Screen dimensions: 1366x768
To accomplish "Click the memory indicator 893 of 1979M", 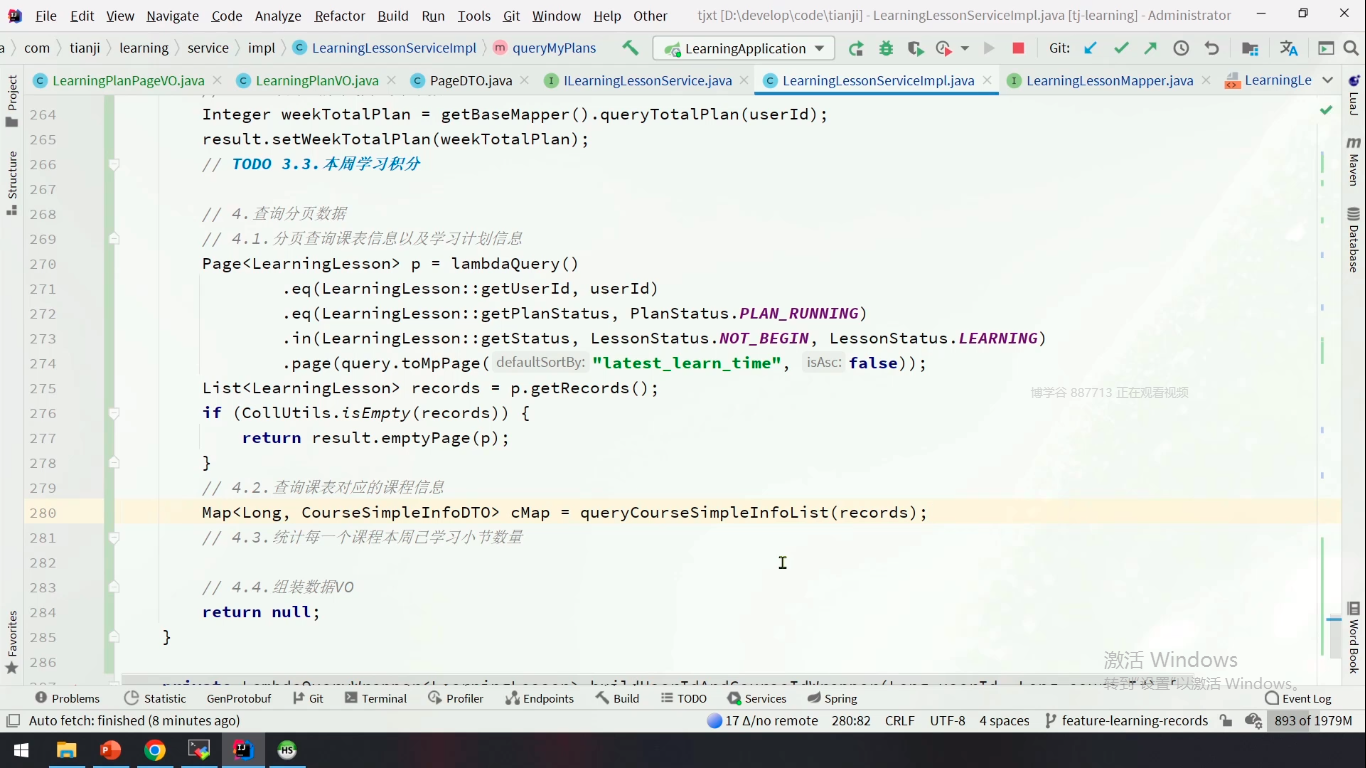I will tap(1313, 720).
